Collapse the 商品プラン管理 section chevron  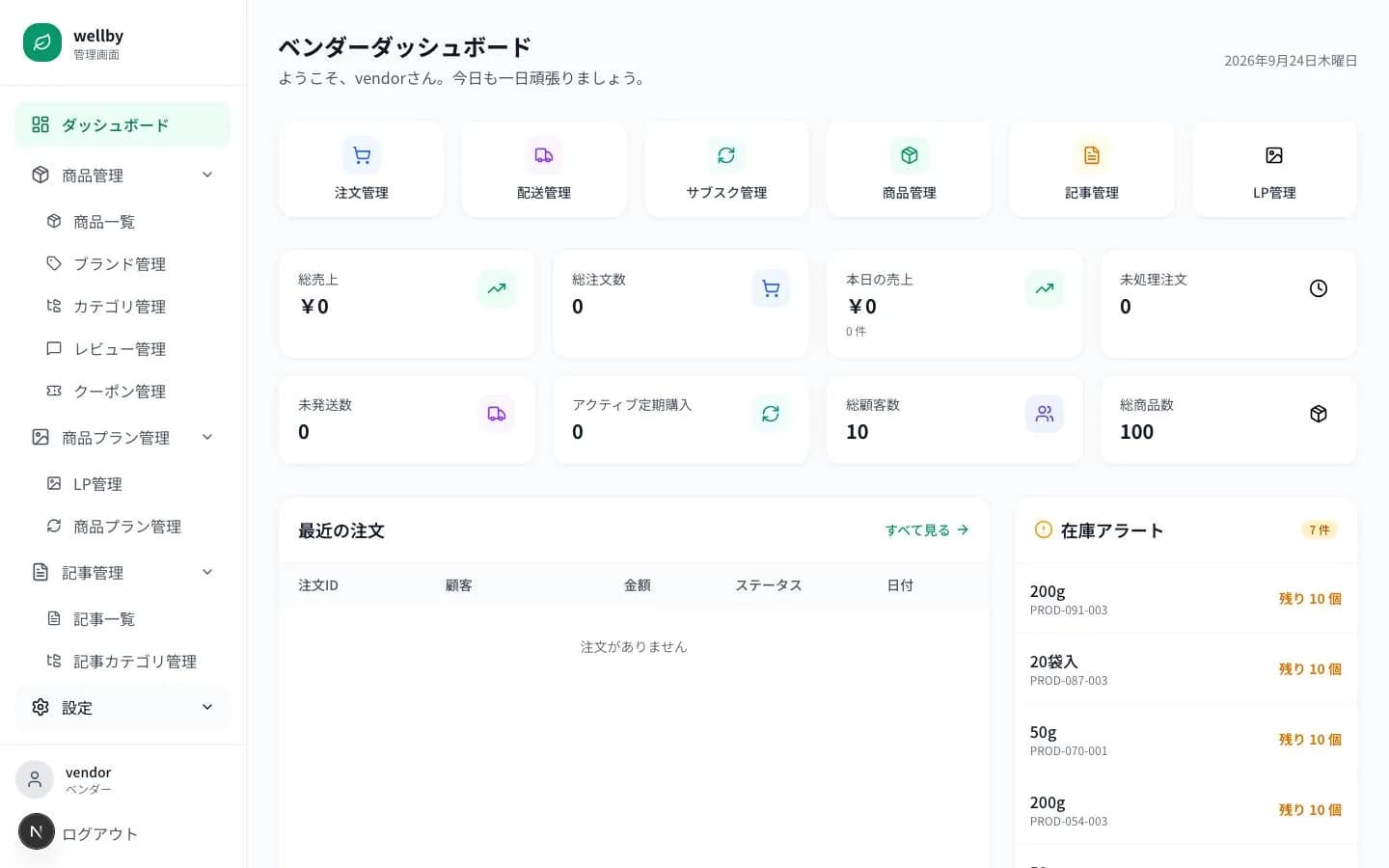207,437
